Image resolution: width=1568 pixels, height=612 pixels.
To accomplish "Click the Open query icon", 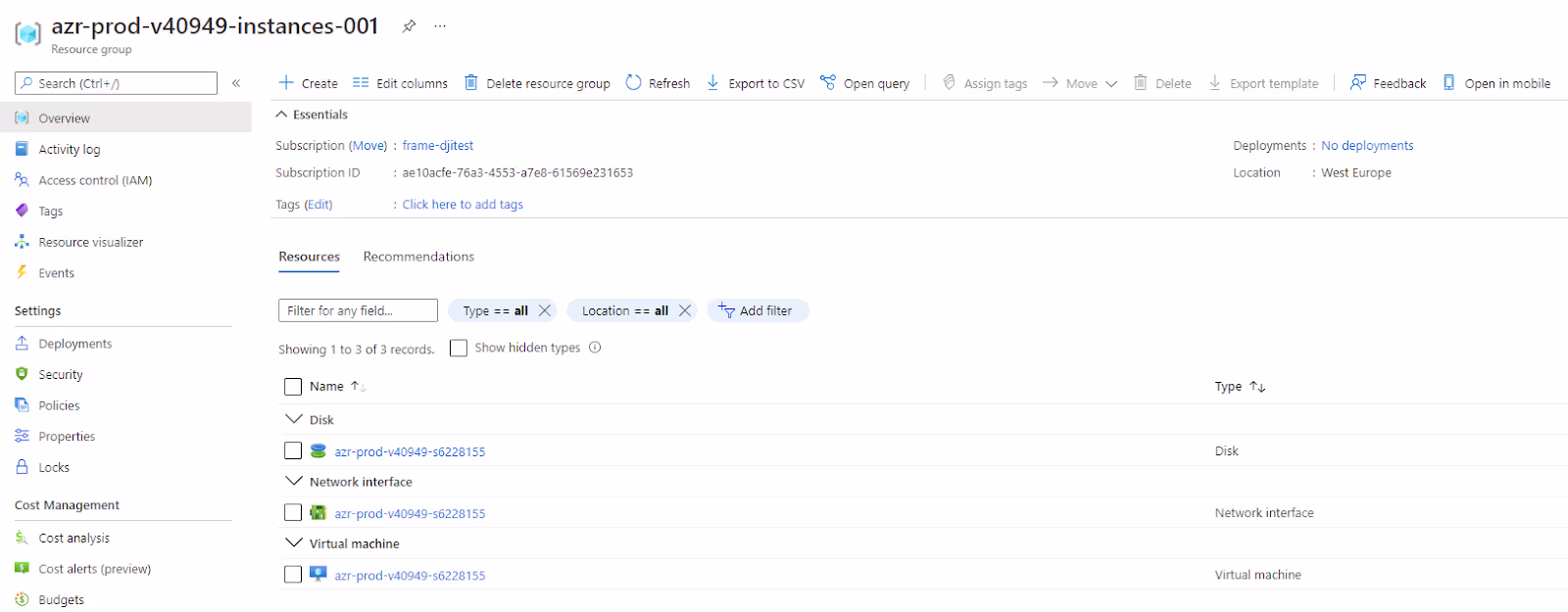I will pyautogui.click(x=828, y=82).
